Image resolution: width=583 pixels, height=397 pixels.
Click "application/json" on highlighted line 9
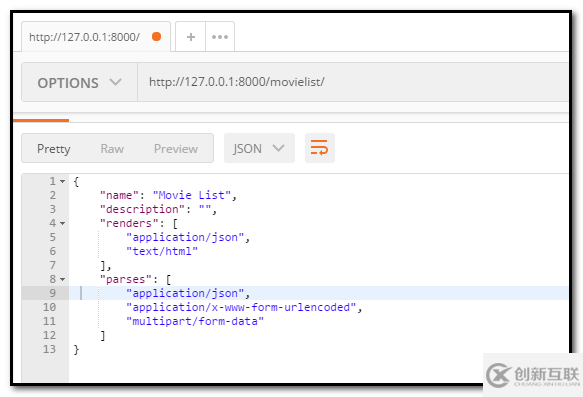pyautogui.click(x=185, y=293)
